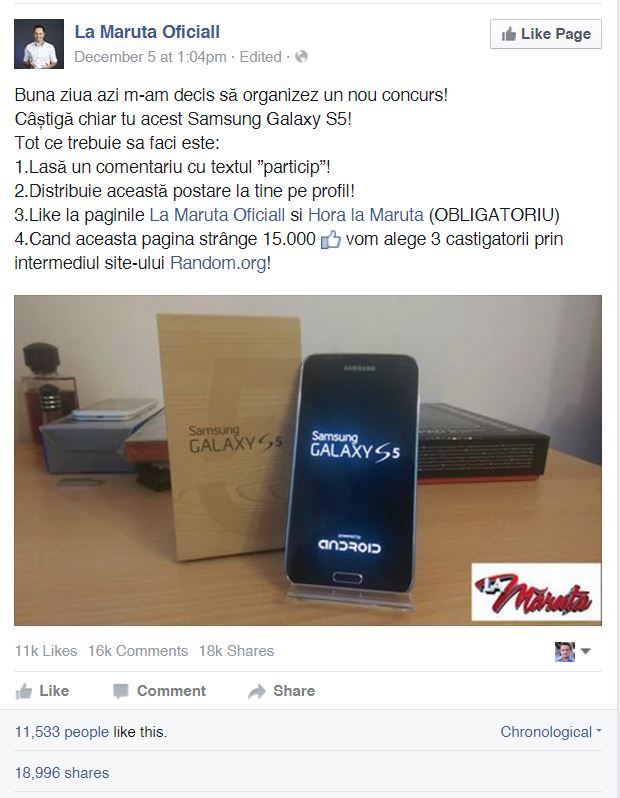Image resolution: width=620 pixels, height=798 pixels.
Task: Open the 18k Shares count
Action: coord(236,651)
